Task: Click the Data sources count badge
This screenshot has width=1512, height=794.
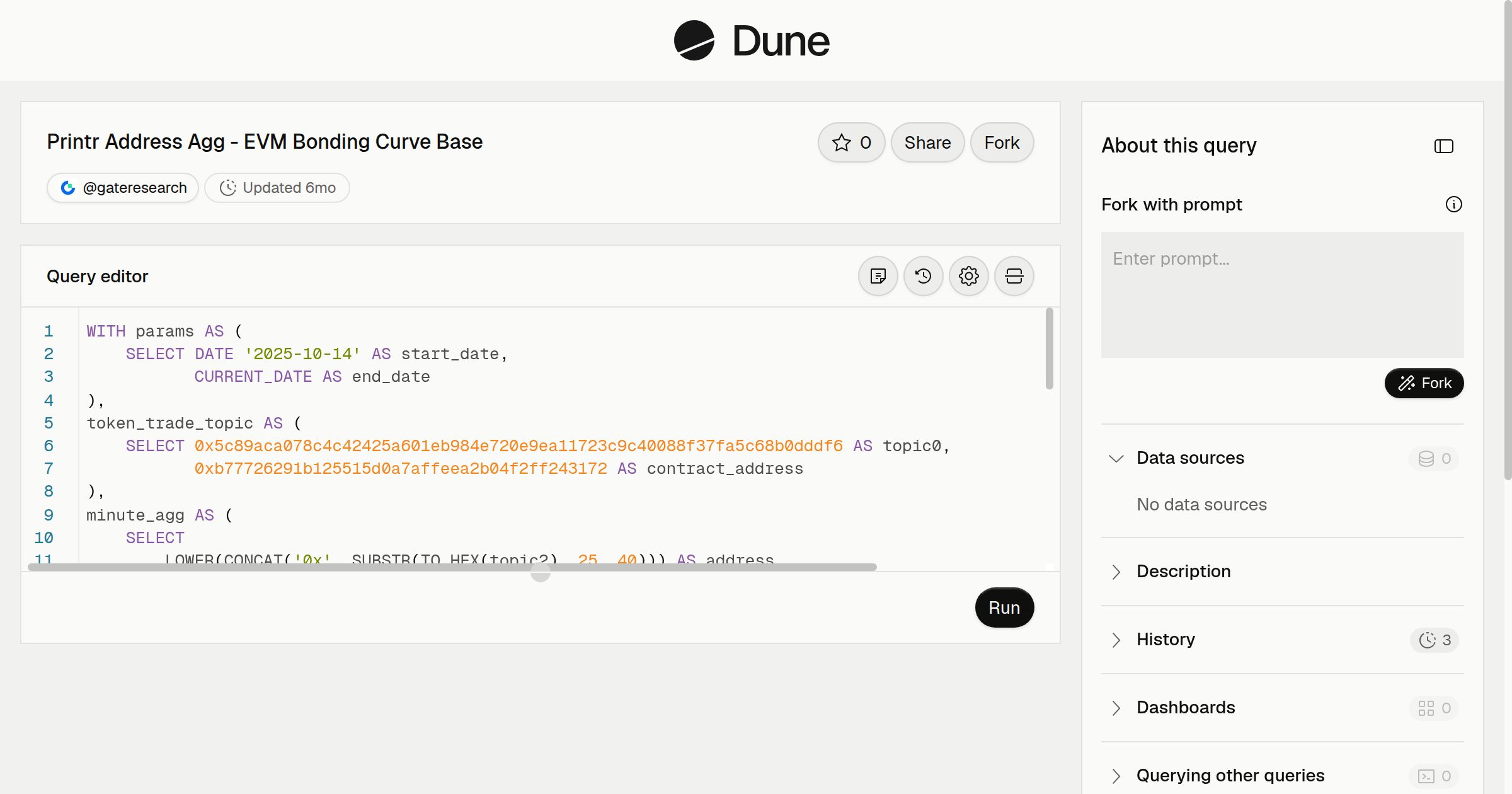Action: (1434, 459)
